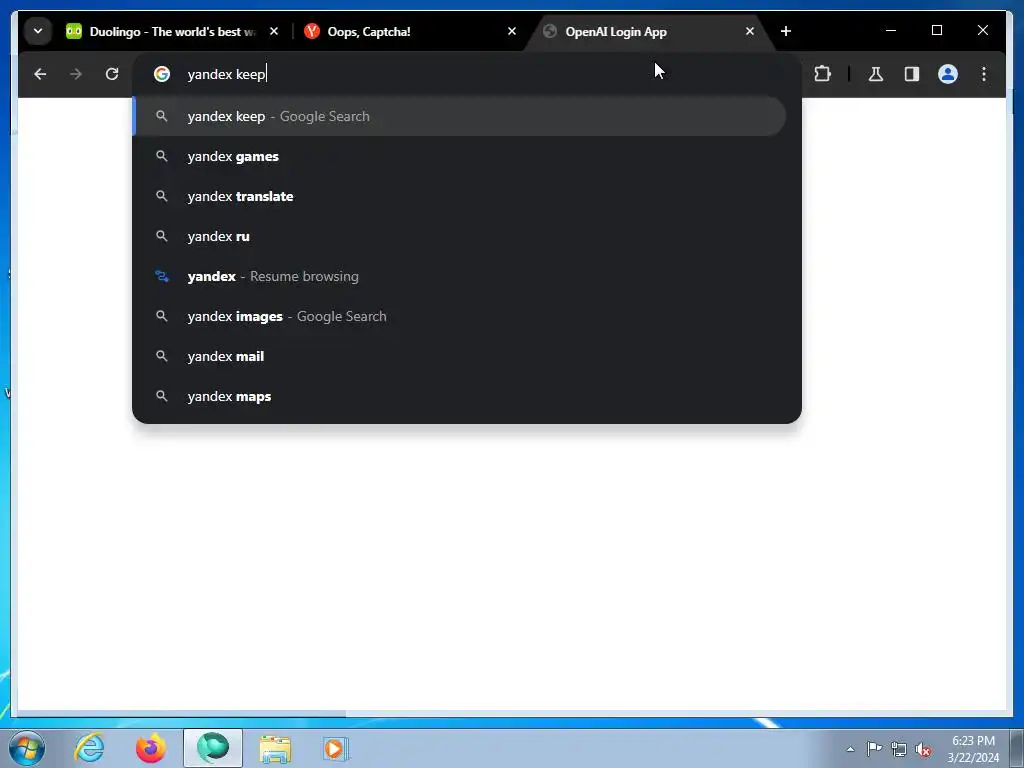Screen dimensions: 1024x768
Task: Switch to the Duolingo tab
Action: 172,31
